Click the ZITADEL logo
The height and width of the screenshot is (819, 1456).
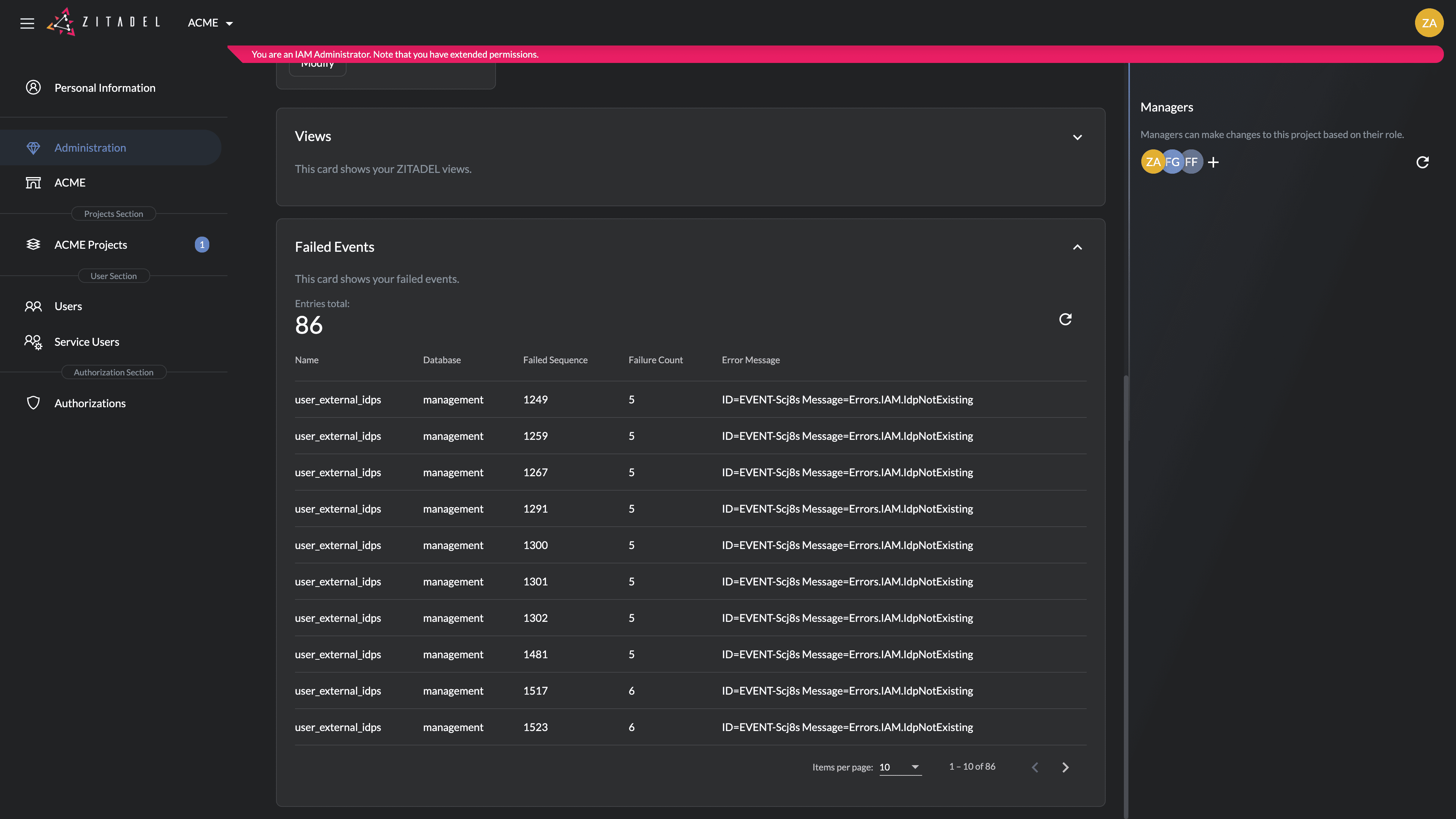click(x=104, y=23)
